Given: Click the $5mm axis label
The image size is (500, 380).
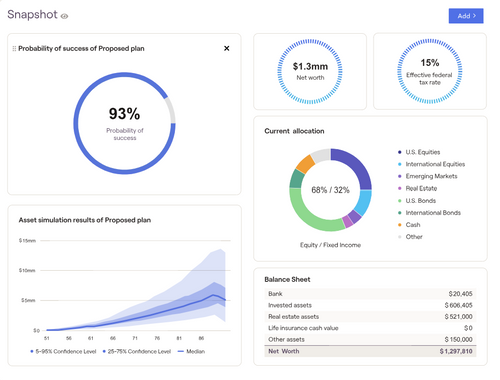Looking at the screenshot, I should [x=28, y=300].
